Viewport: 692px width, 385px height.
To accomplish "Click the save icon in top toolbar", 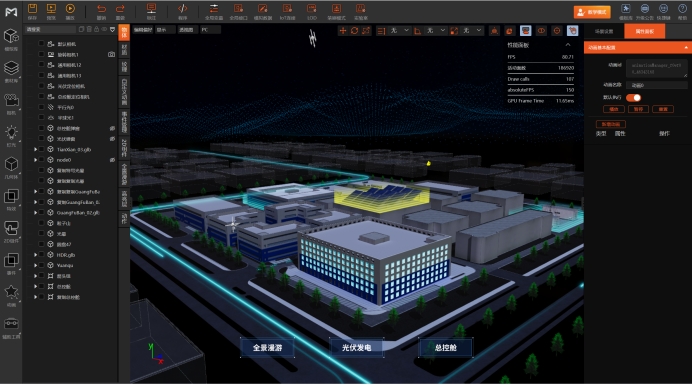I will [32, 8].
